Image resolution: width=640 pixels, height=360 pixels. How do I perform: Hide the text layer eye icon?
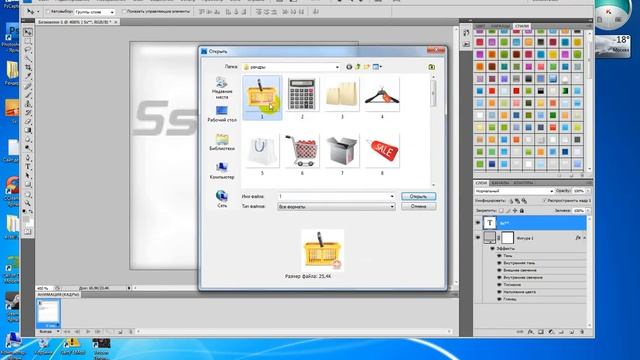point(478,222)
